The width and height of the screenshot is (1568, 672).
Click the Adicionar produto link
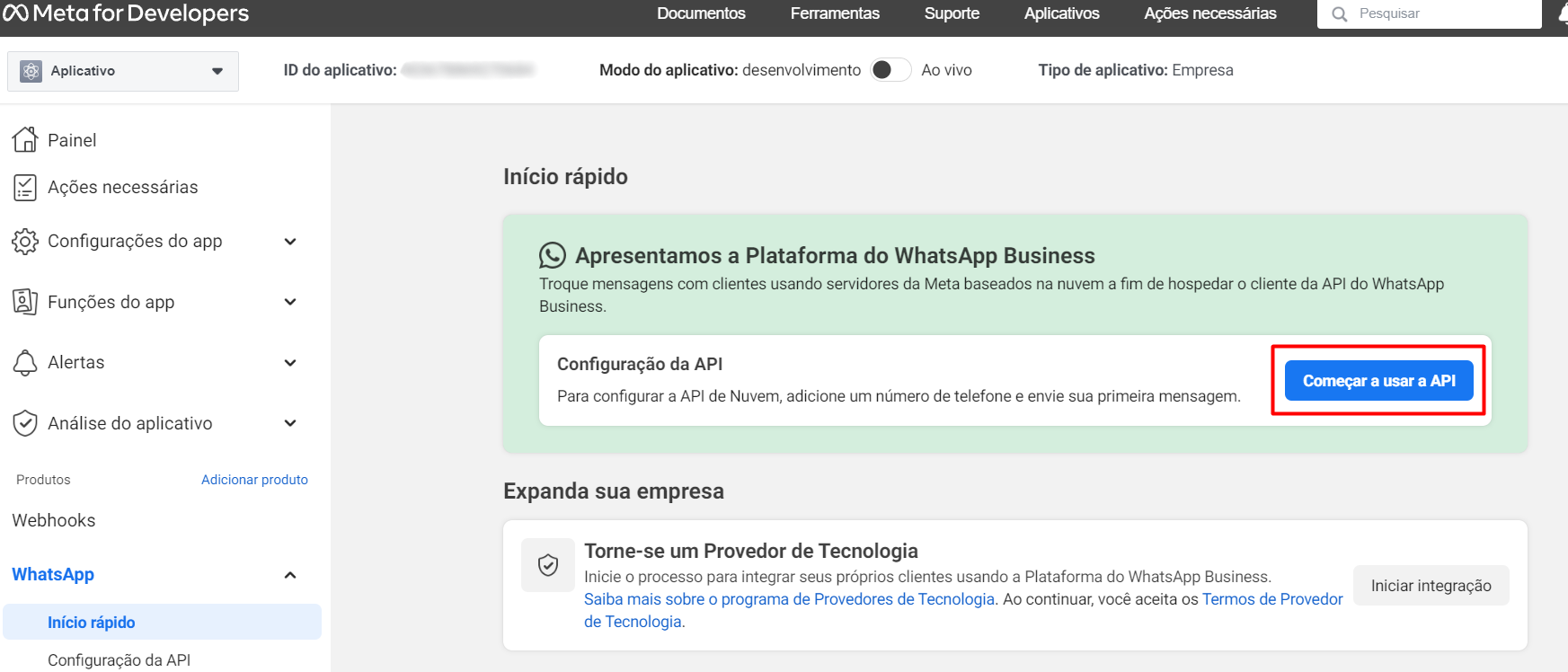pos(254,480)
